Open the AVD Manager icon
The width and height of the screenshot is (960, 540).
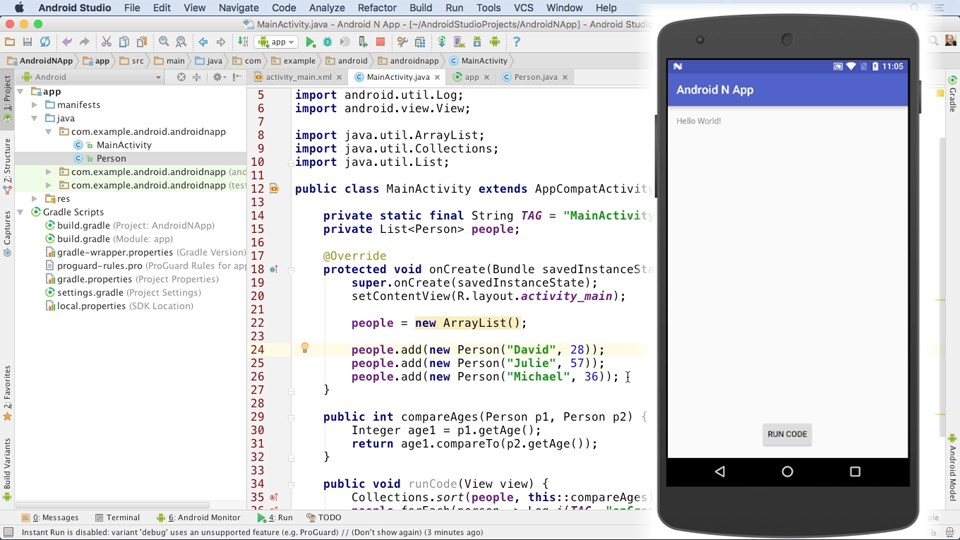pyautogui.click(x=459, y=42)
